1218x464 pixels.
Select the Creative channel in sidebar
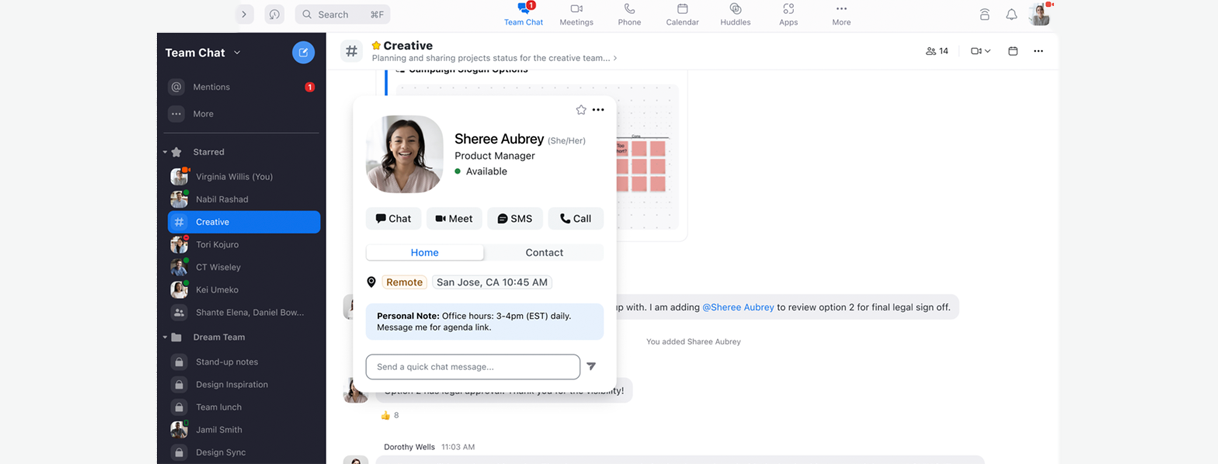[x=244, y=222]
